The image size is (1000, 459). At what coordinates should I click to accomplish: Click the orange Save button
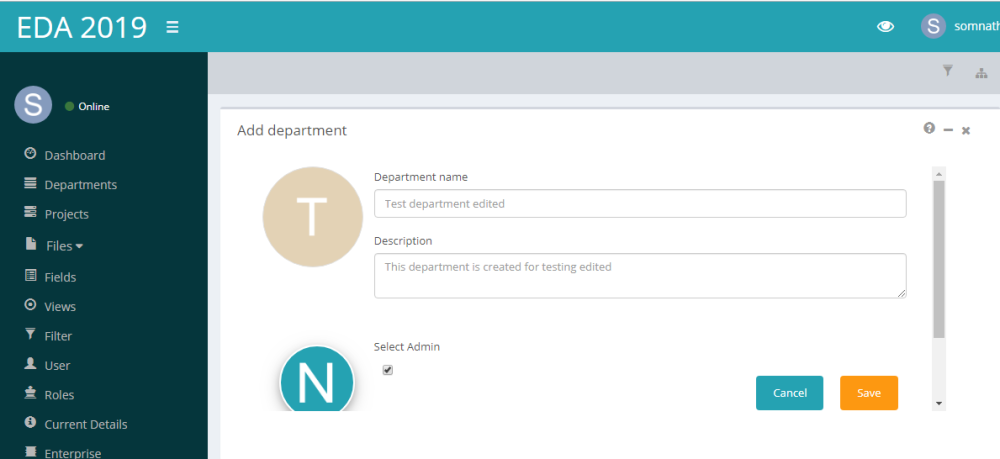click(868, 393)
